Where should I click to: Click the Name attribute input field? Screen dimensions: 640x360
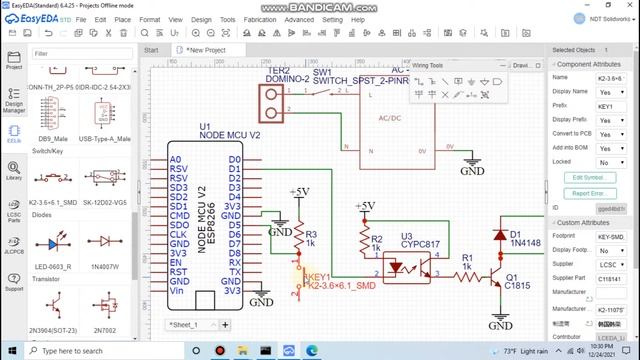pos(611,78)
